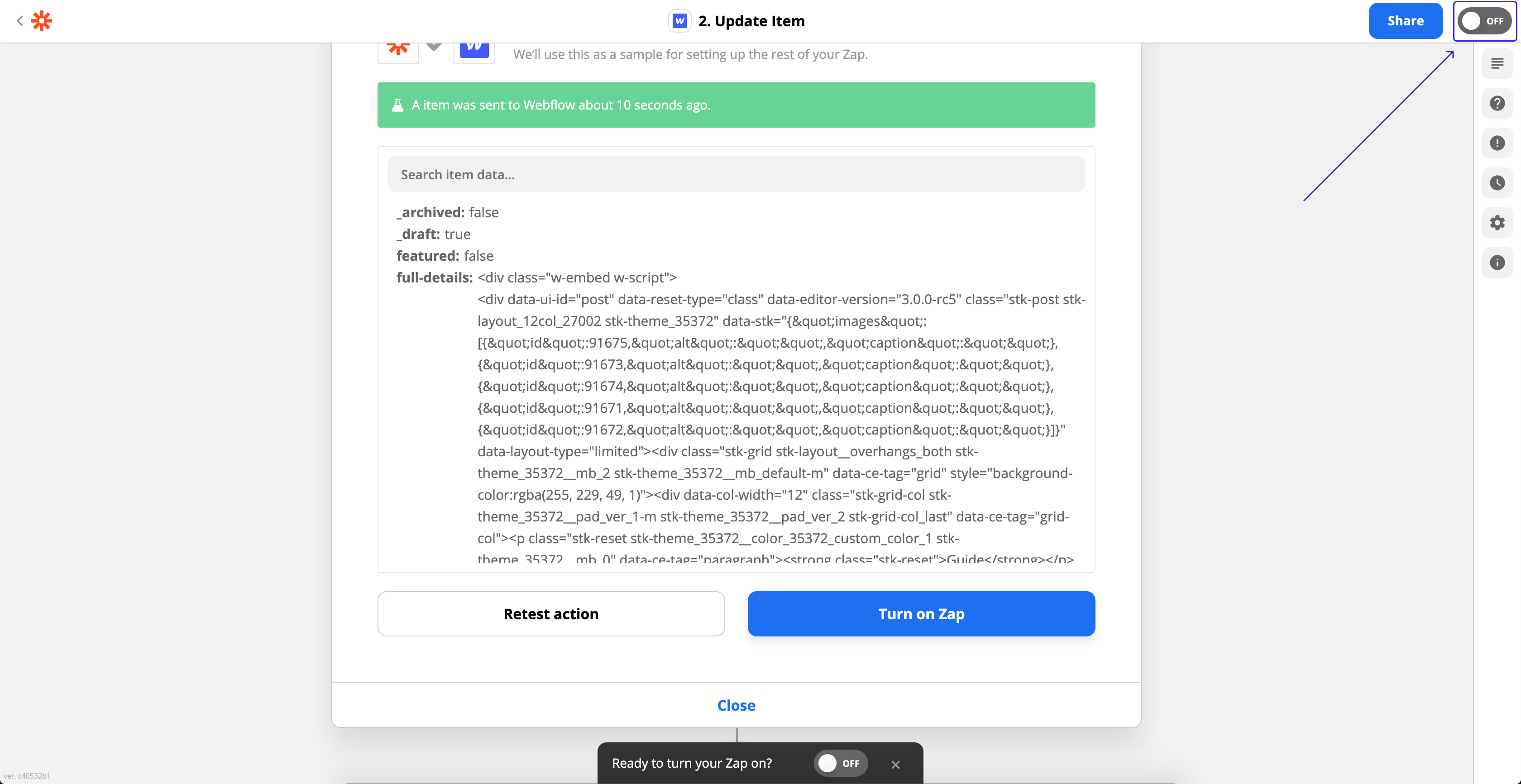
Task: Go back using the left chevron arrow
Action: [x=19, y=21]
